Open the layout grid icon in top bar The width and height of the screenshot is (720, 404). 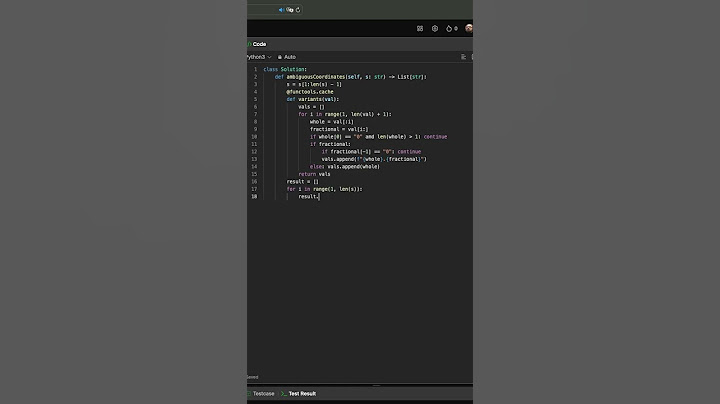coord(420,28)
